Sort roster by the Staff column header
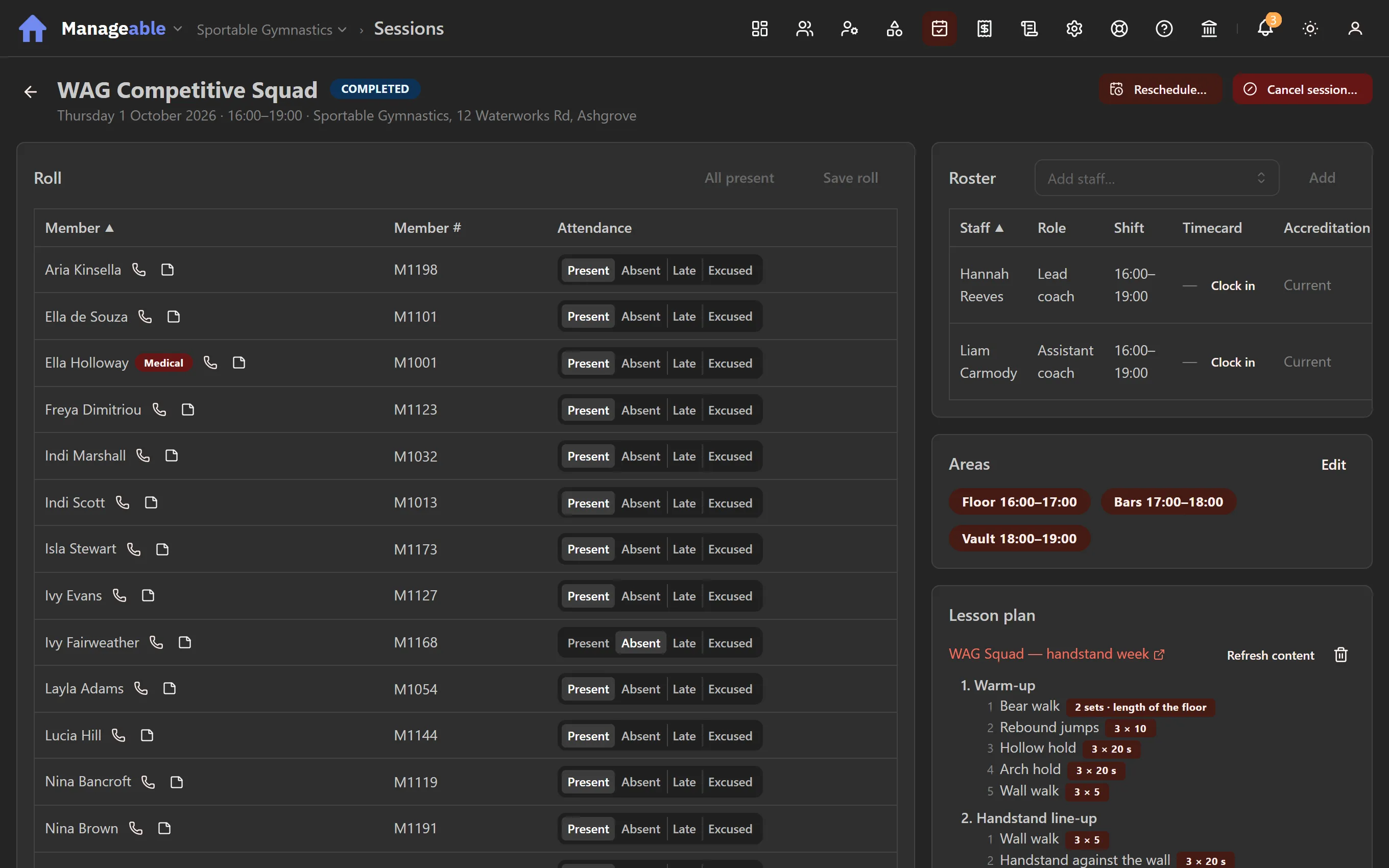This screenshot has height=868, width=1389. point(981,228)
